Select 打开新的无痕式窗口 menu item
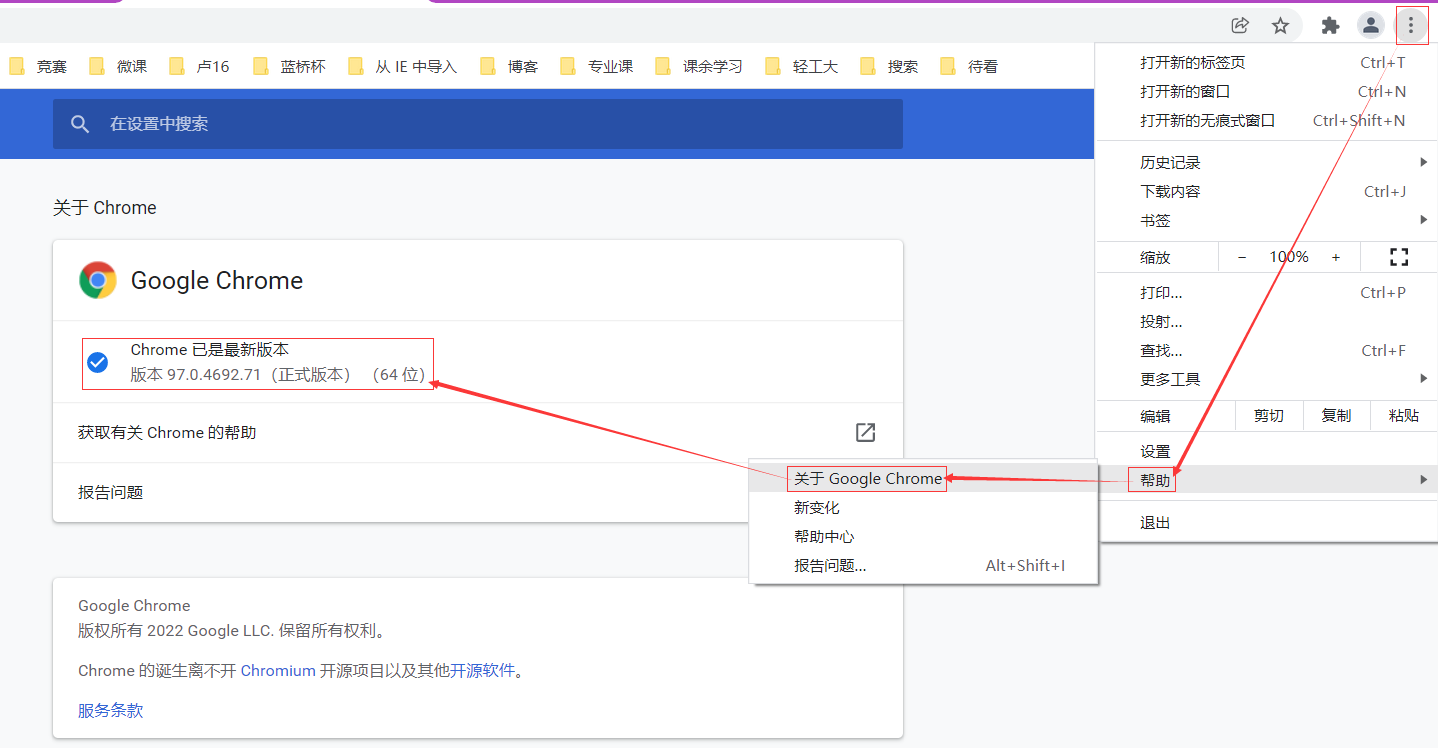Viewport: 1438px width, 748px height. (1266, 120)
